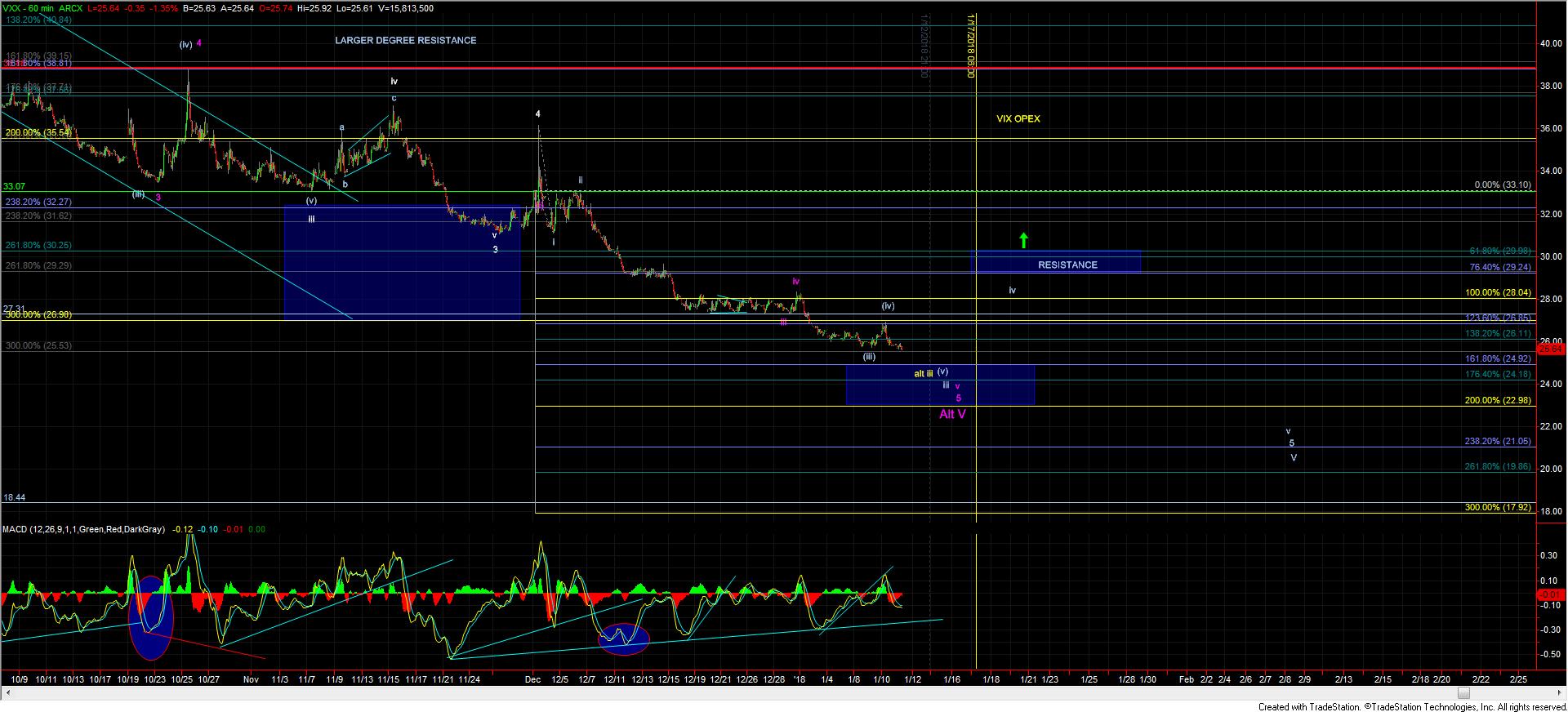
Task: Click the VXX - 60 min symbol header
Action: click(x=31, y=8)
